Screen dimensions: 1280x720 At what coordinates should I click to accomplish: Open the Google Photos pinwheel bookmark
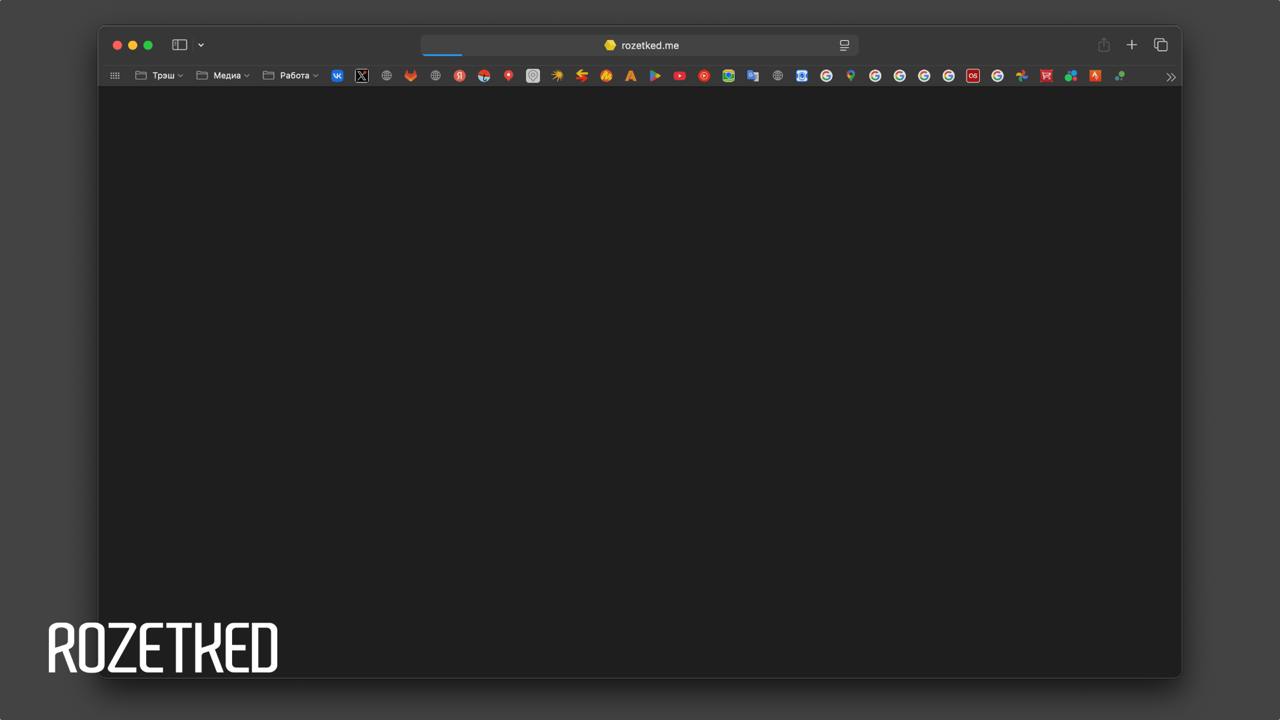tap(1022, 76)
